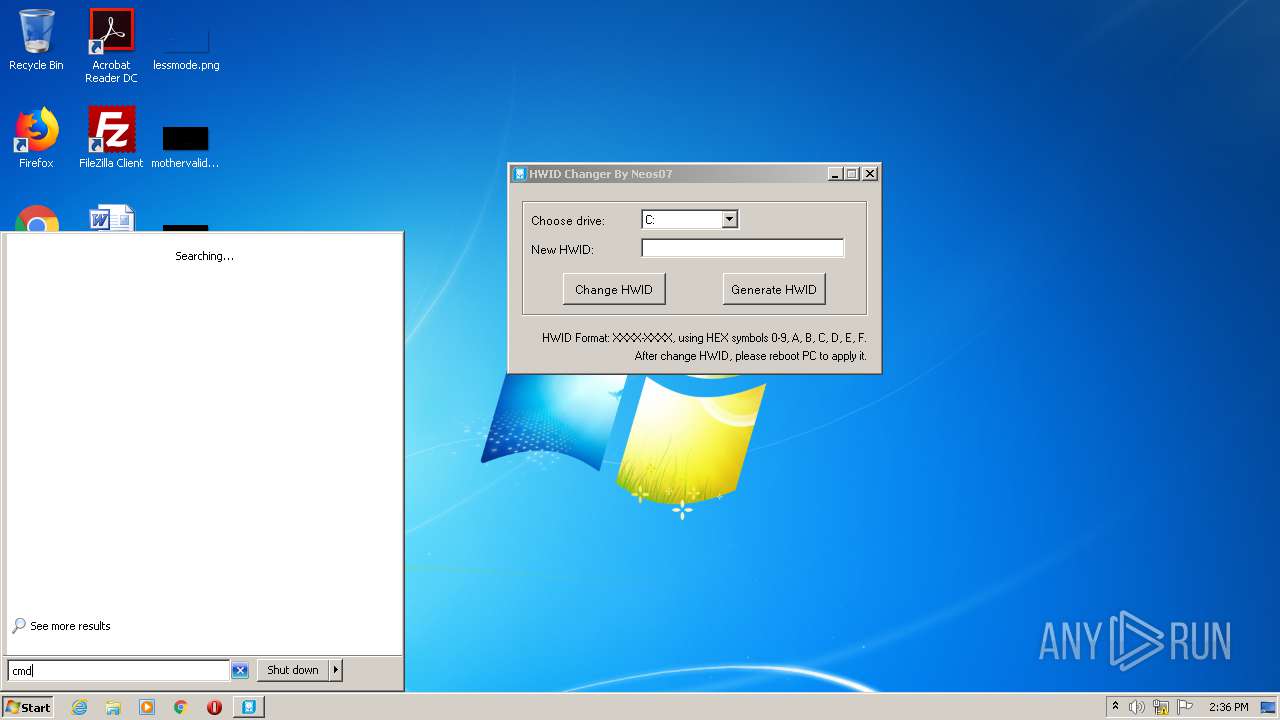This screenshot has height=720, width=1280.
Task: Click the Shut down button
Action: tap(293, 670)
